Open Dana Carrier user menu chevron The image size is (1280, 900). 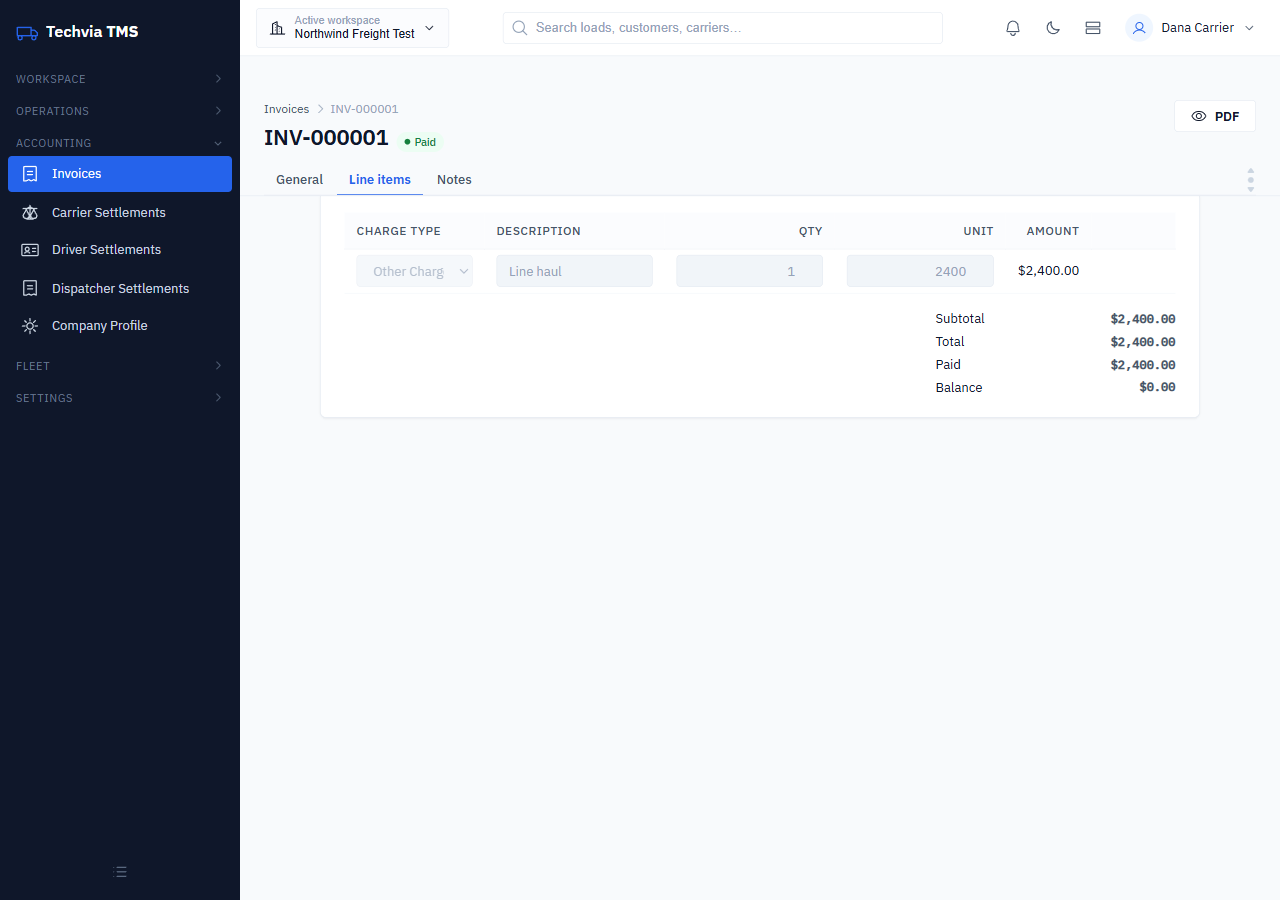tap(1249, 28)
